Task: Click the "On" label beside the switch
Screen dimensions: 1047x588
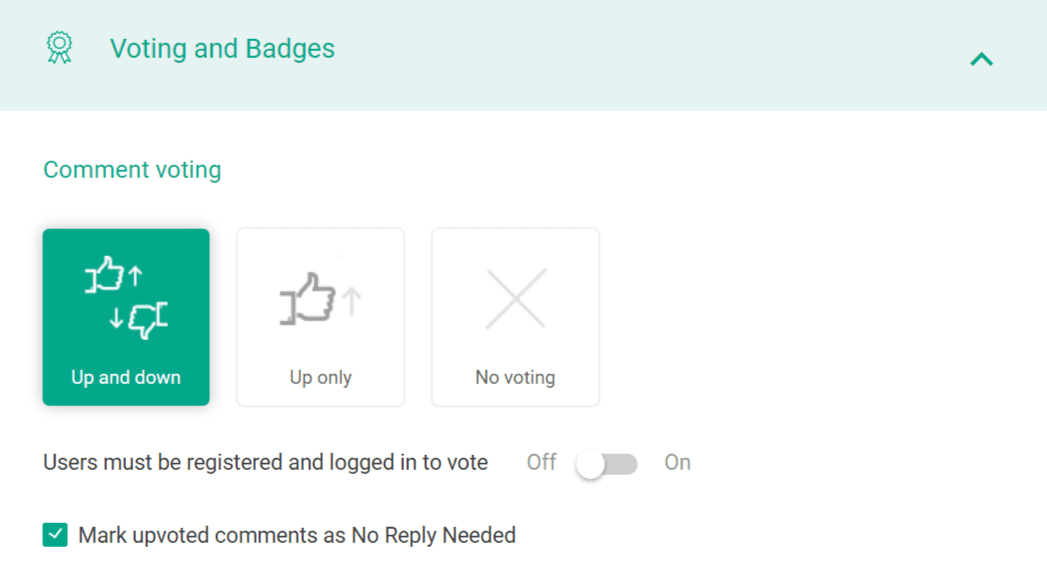Action: [x=677, y=463]
